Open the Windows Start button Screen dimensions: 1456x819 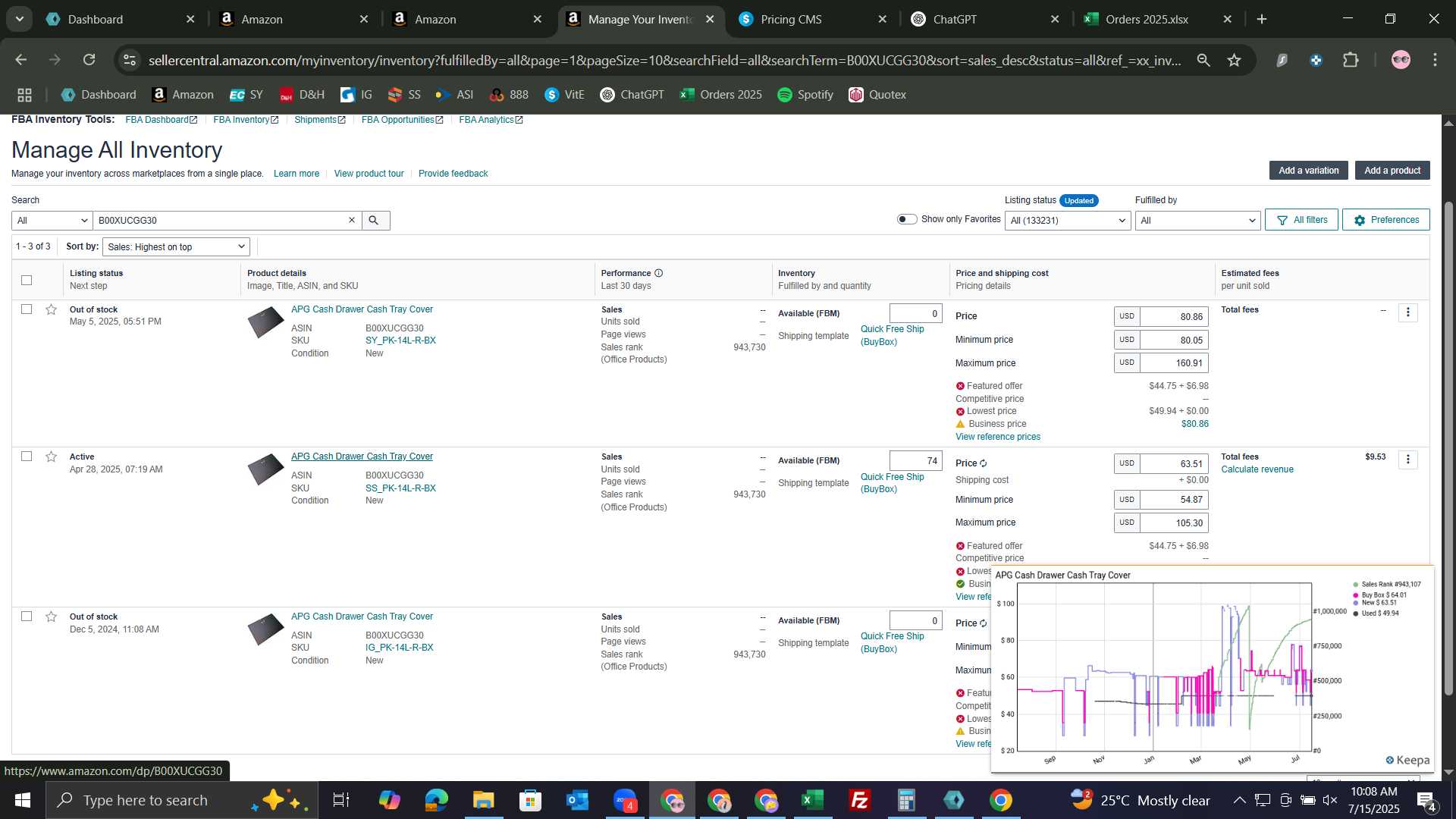coord(22,800)
